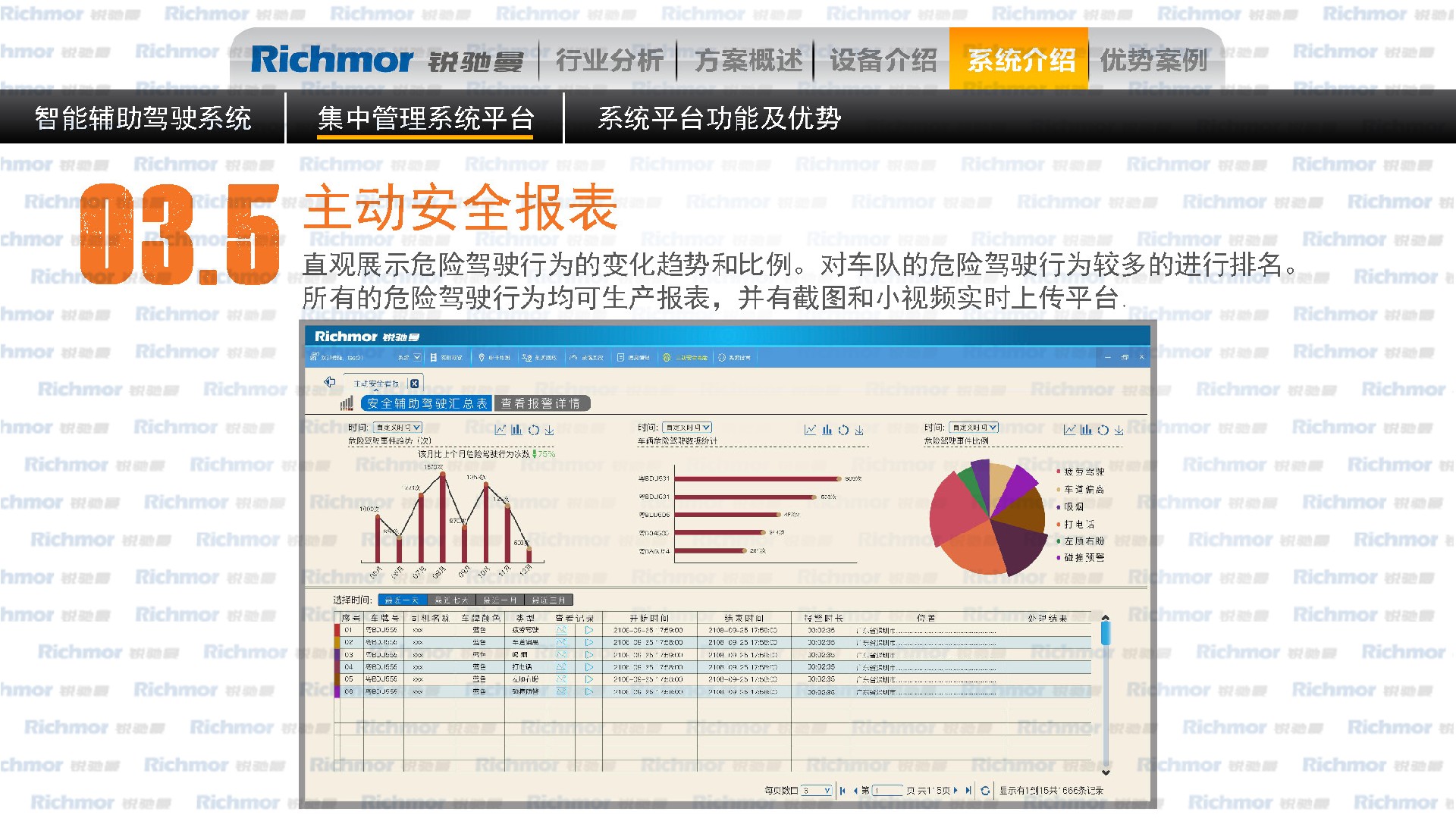Screen dimensions: 1456x818
Task: Click the 疲劳驾驶 legend entry
Action: pyautogui.click(x=1081, y=472)
